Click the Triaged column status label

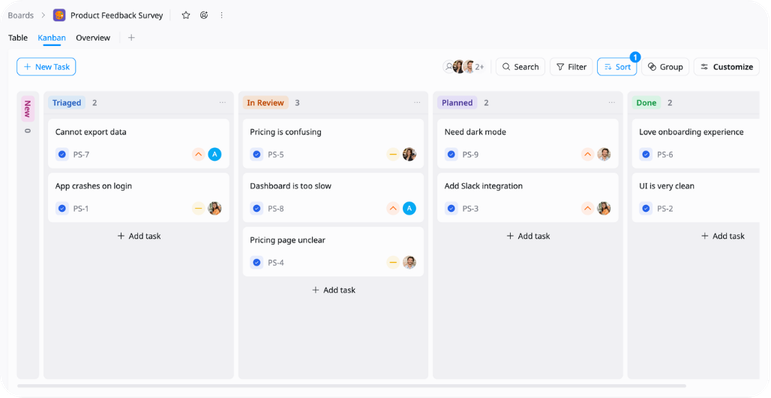point(67,103)
